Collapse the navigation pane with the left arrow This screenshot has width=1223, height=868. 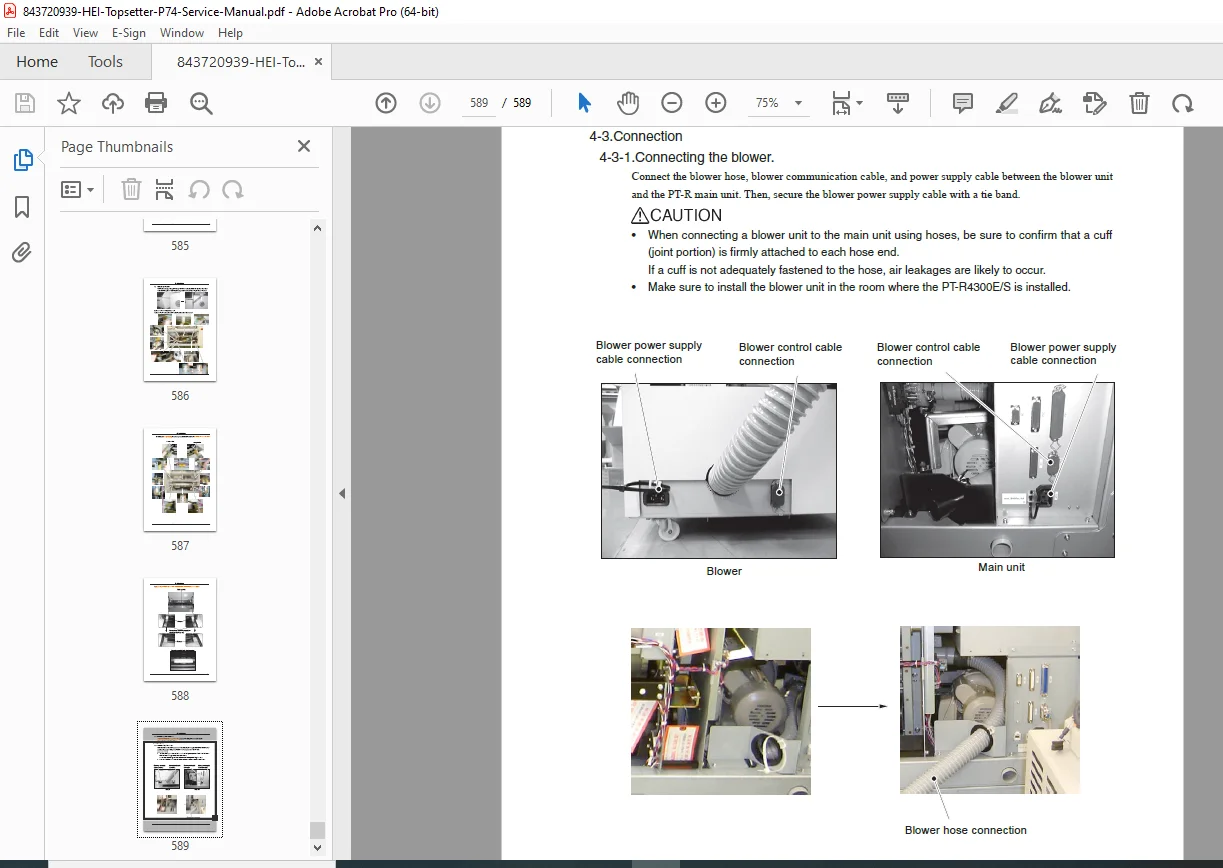tap(342, 493)
